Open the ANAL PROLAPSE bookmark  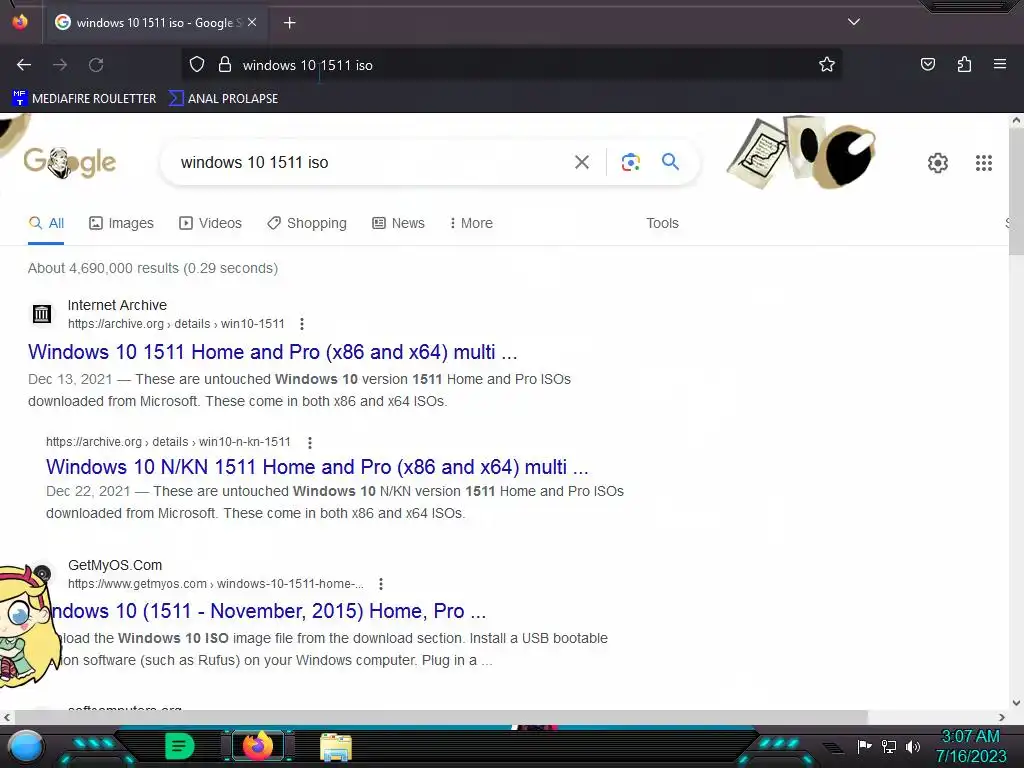(224, 99)
